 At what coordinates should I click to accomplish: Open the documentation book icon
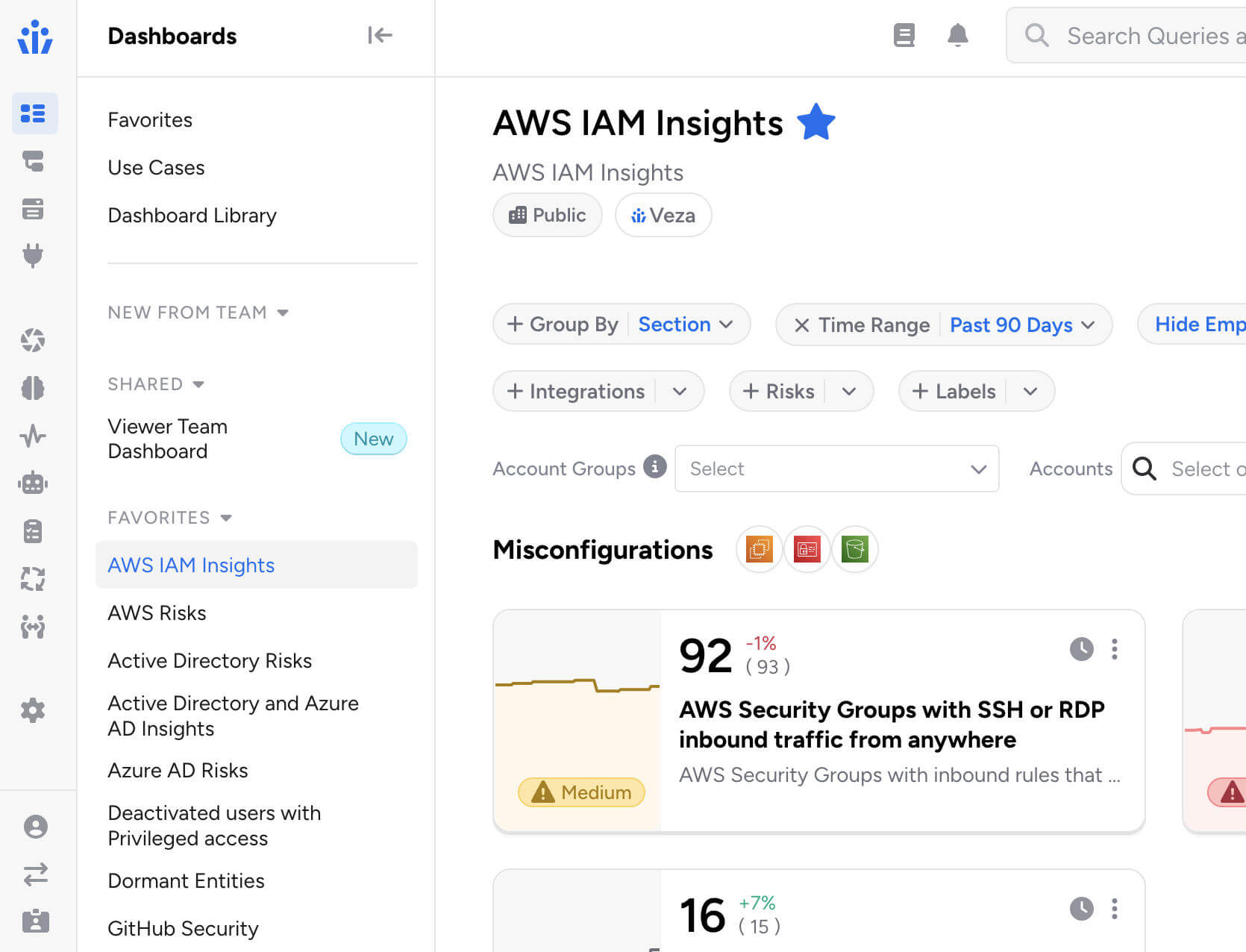pyautogui.click(x=904, y=35)
